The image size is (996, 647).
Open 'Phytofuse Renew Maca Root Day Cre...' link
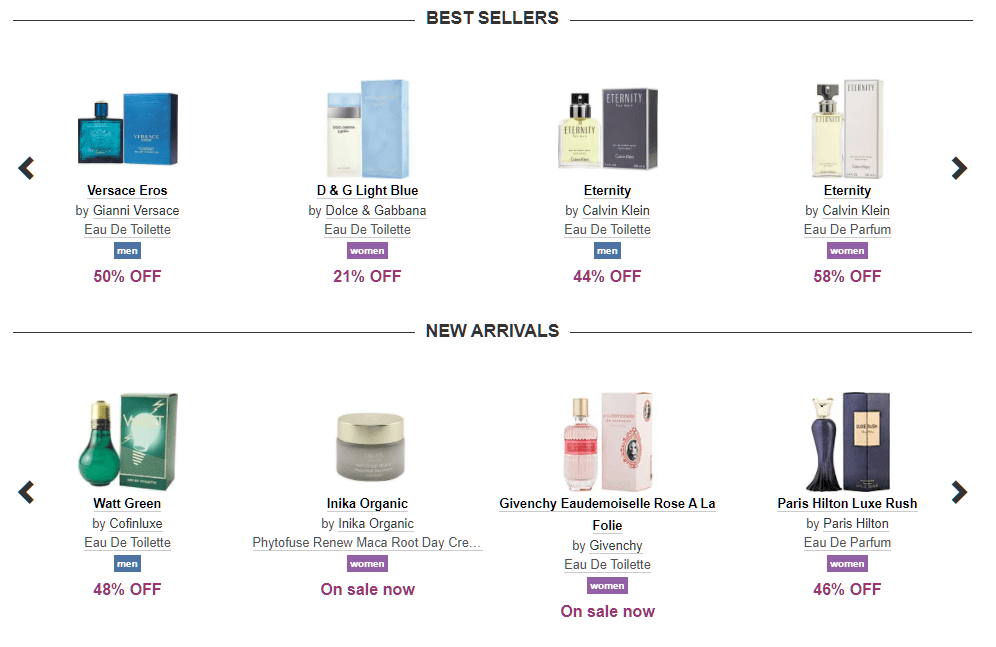367,542
